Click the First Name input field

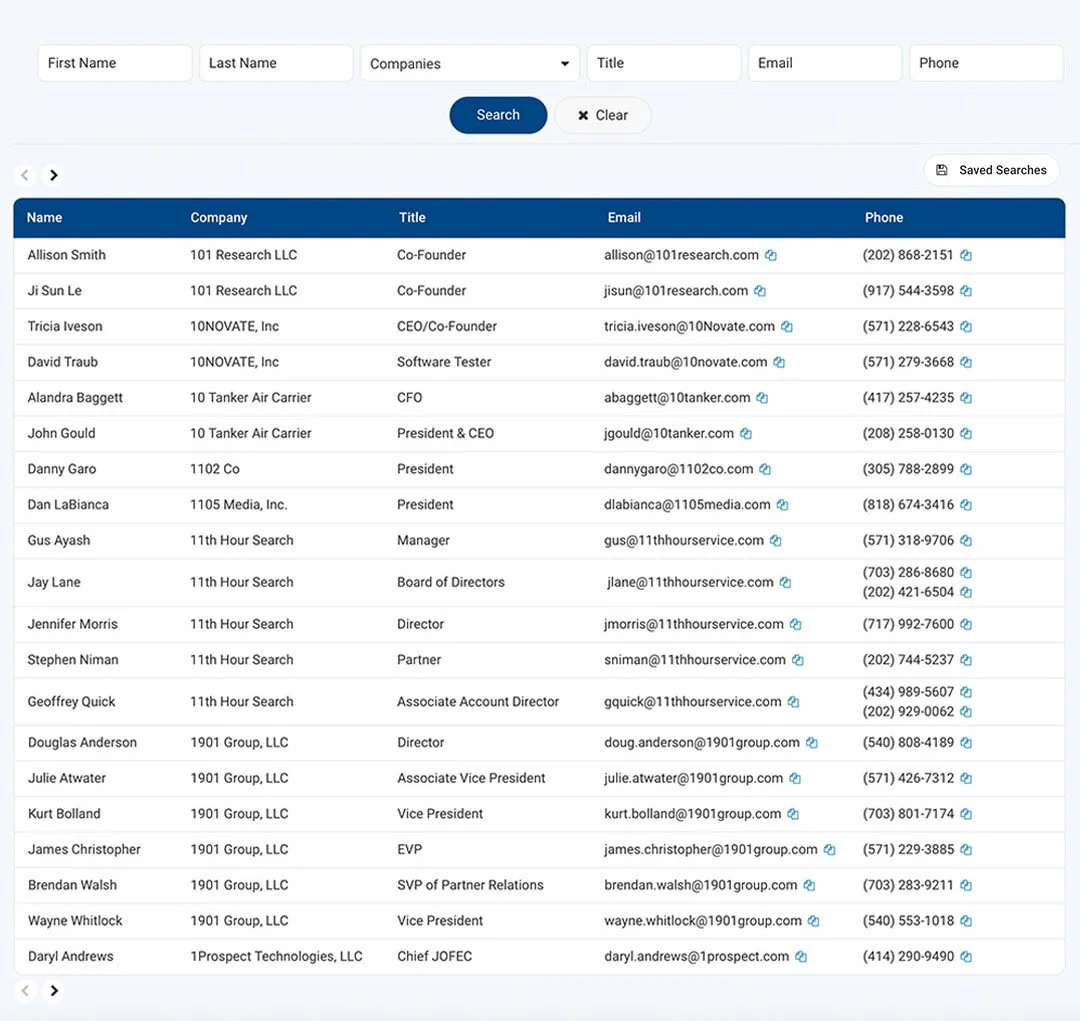coord(114,63)
